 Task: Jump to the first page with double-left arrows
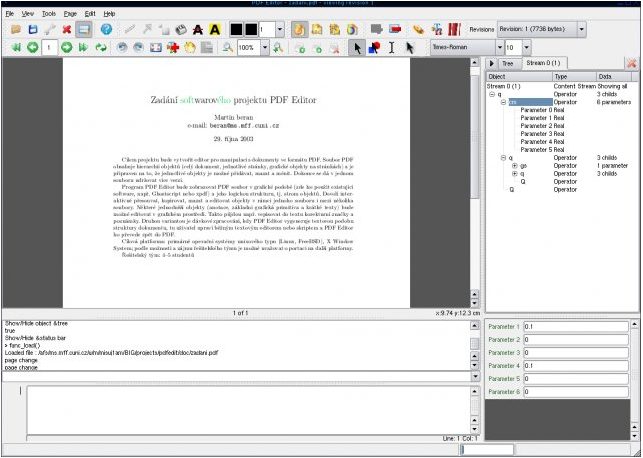[16, 48]
